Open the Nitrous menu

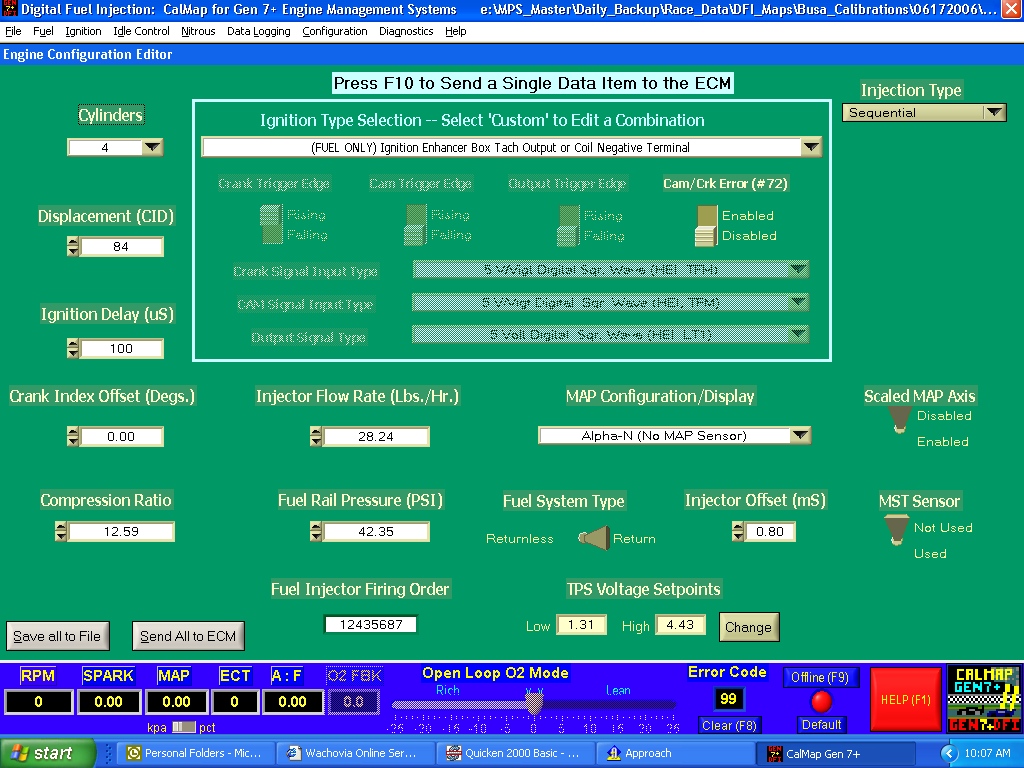click(198, 31)
